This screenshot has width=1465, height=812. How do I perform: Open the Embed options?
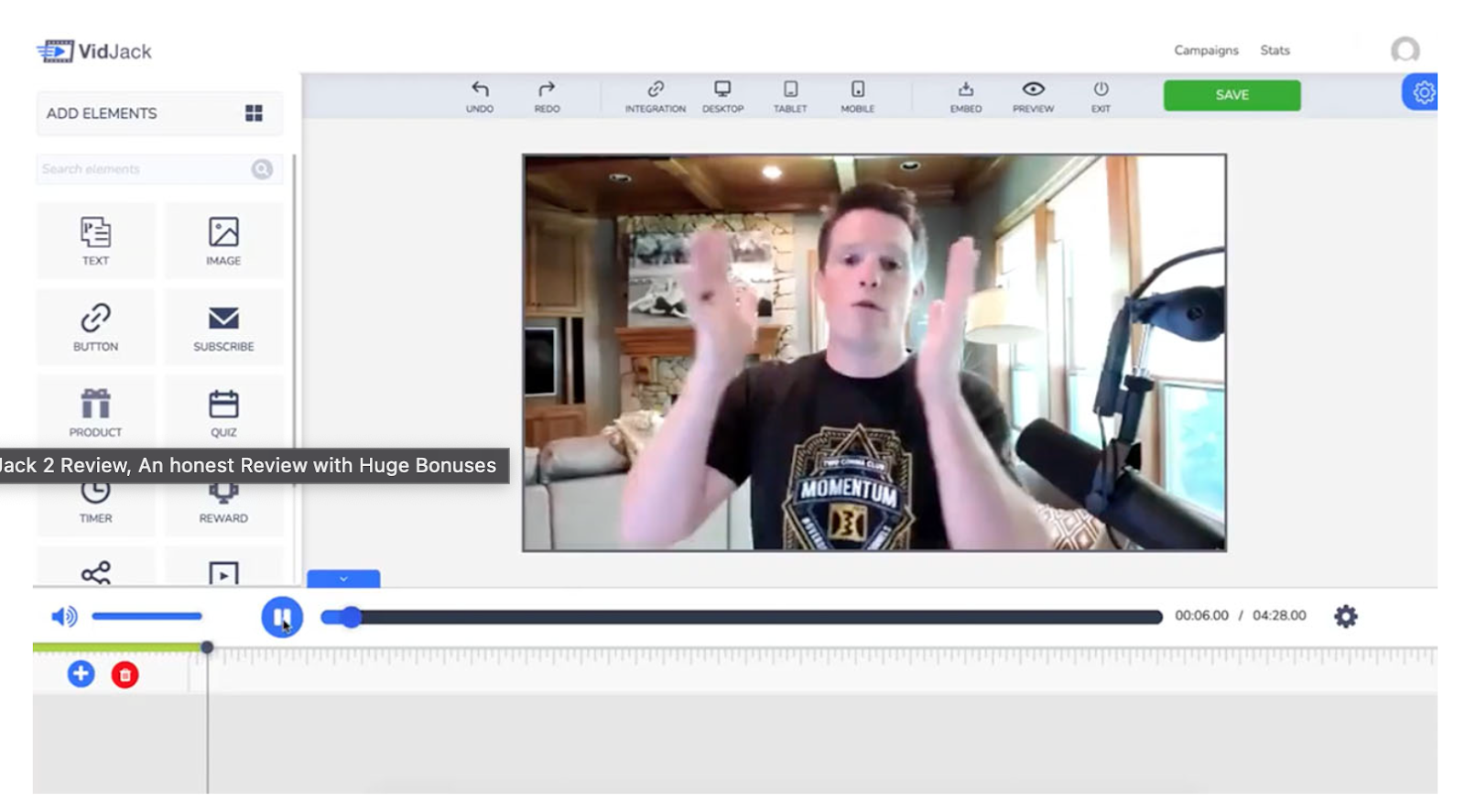pos(966,95)
